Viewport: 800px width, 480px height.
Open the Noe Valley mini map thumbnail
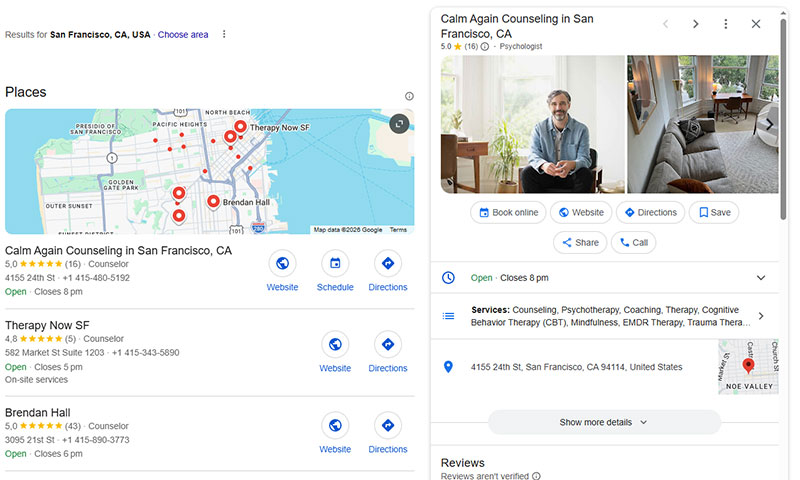pyautogui.click(x=748, y=367)
